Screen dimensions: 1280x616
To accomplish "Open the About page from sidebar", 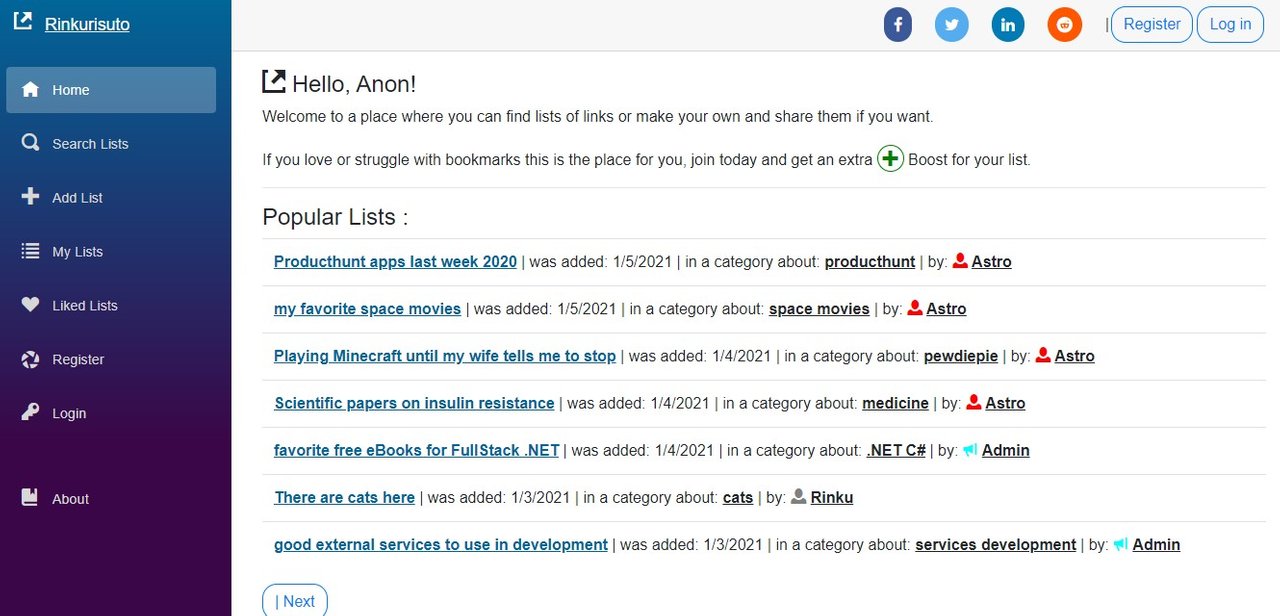I will pyautogui.click(x=111, y=498).
